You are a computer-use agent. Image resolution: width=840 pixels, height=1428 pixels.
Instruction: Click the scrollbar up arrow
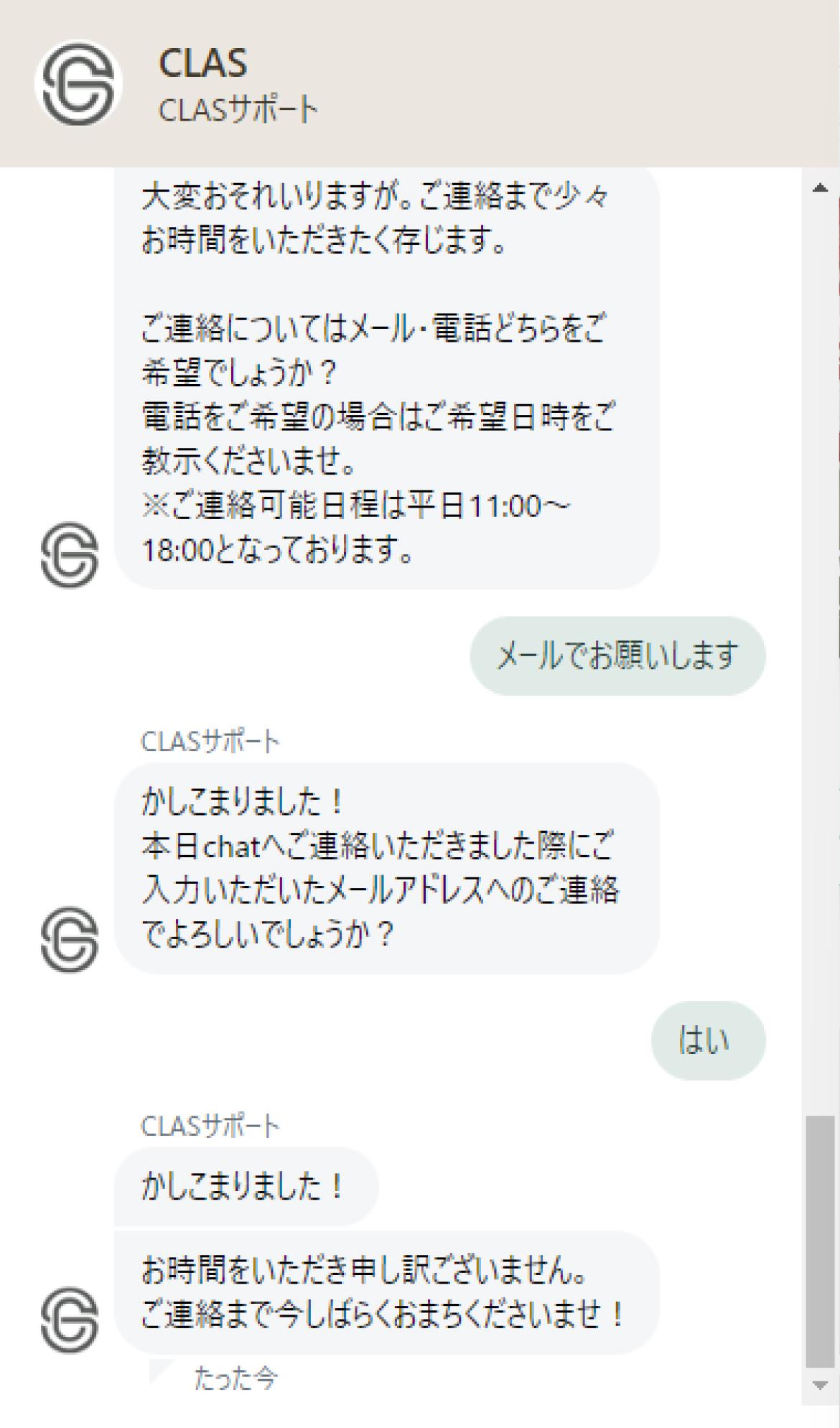[x=820, y=188]
